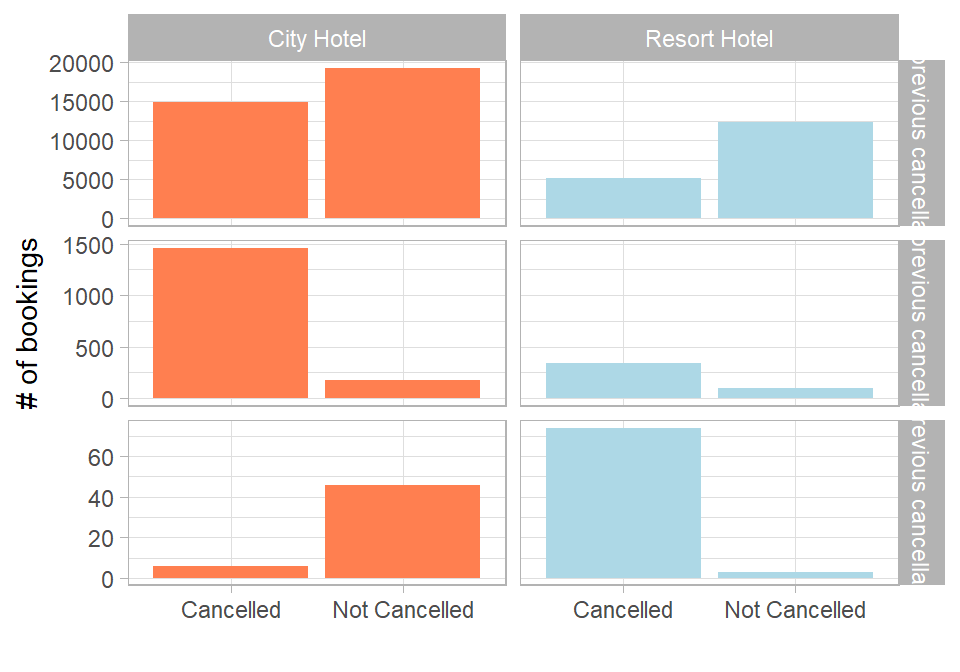Click the '# of bookings' y-axis title

click(29, 324)
